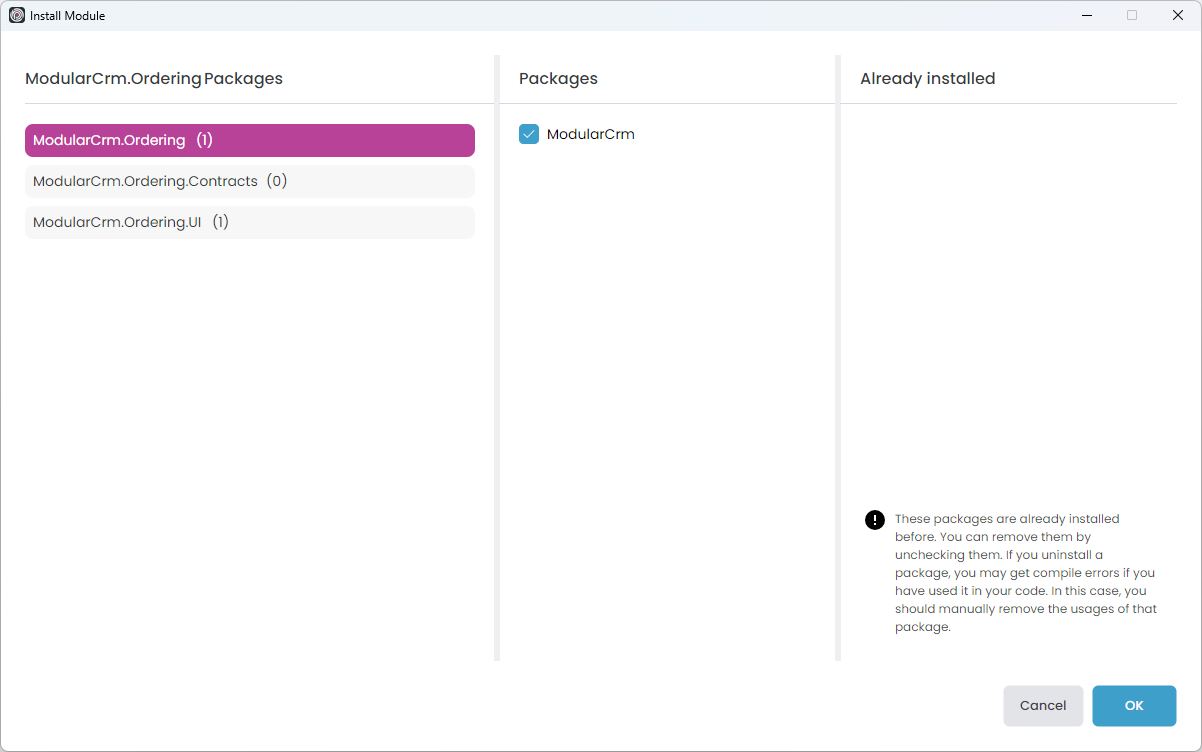
Task: Click the ModularCrm package label
Action: pos(590,133)
